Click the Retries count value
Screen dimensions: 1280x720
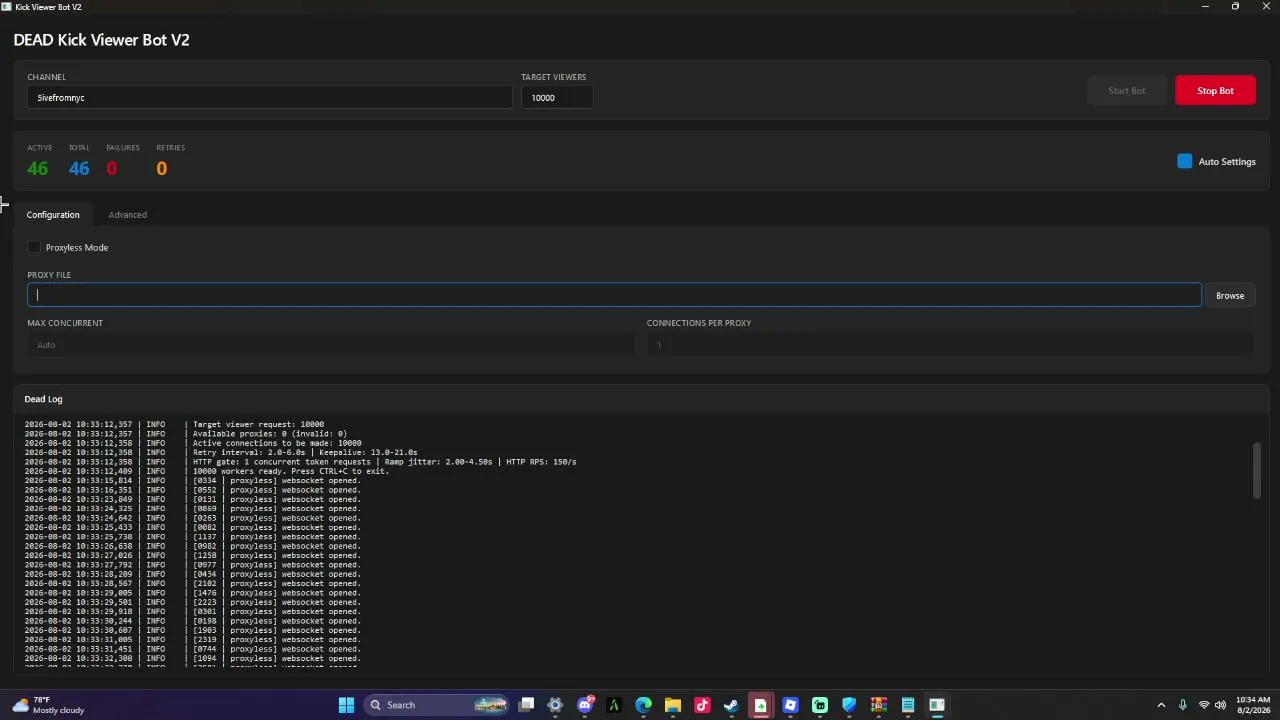161,168
